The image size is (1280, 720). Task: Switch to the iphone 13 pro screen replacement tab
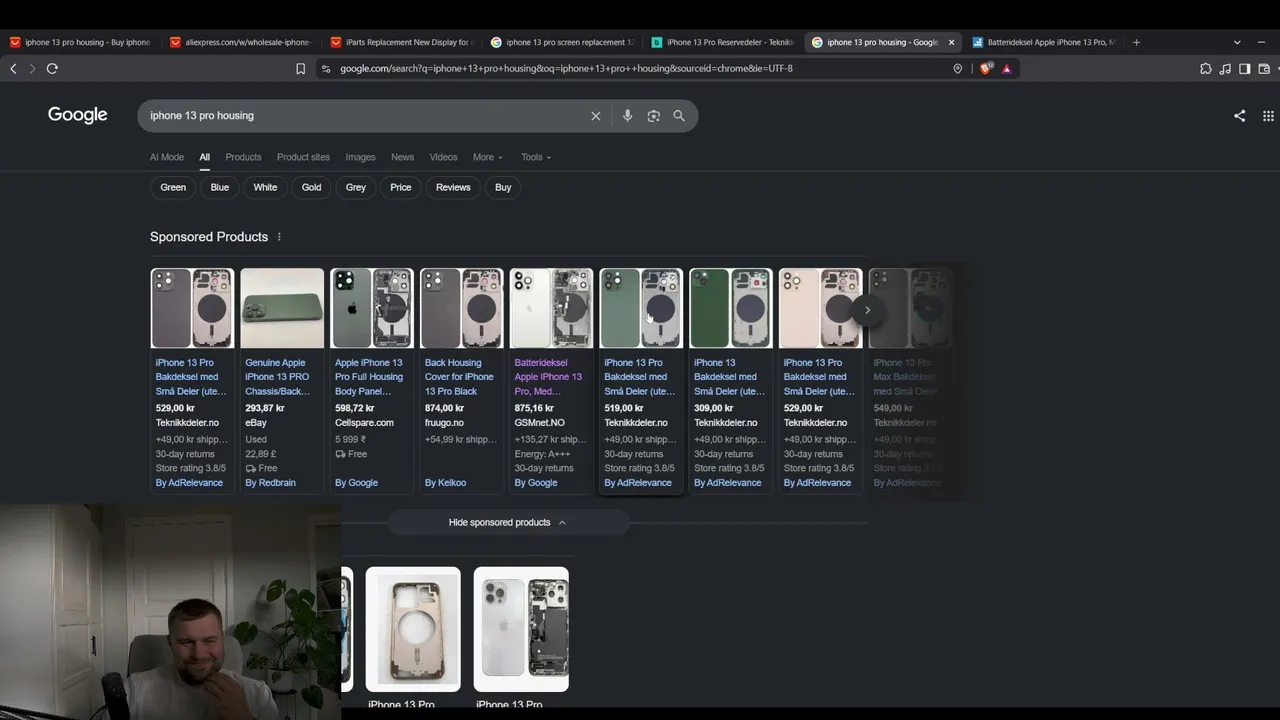point(561,42)
